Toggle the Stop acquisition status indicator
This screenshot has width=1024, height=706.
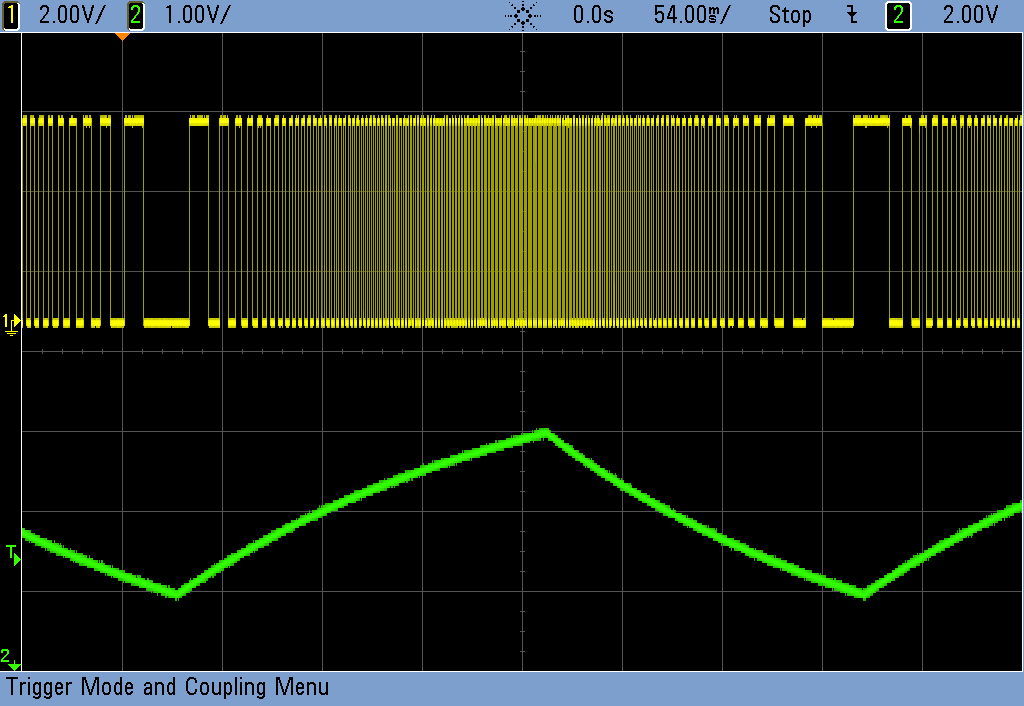click(790, 15)
